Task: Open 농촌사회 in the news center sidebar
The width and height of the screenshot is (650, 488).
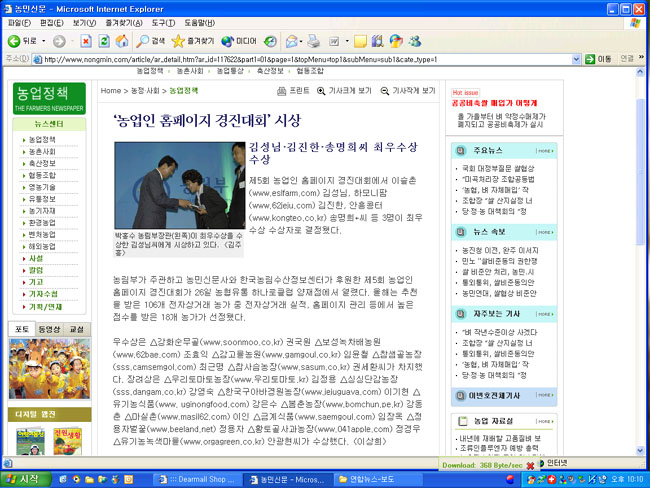Action: [x=42, y=152]
